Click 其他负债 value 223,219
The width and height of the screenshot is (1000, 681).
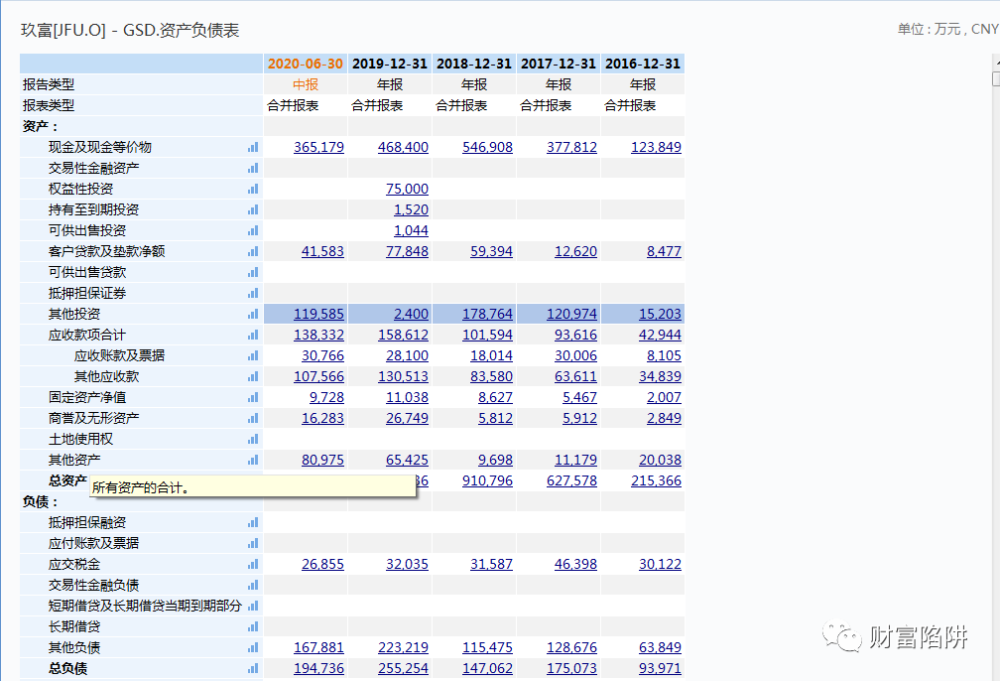click(403, 648)
